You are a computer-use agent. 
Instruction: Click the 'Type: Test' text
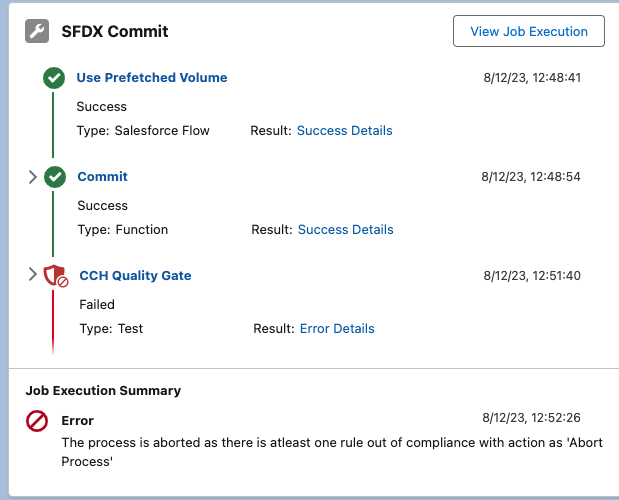click(111, 329)
